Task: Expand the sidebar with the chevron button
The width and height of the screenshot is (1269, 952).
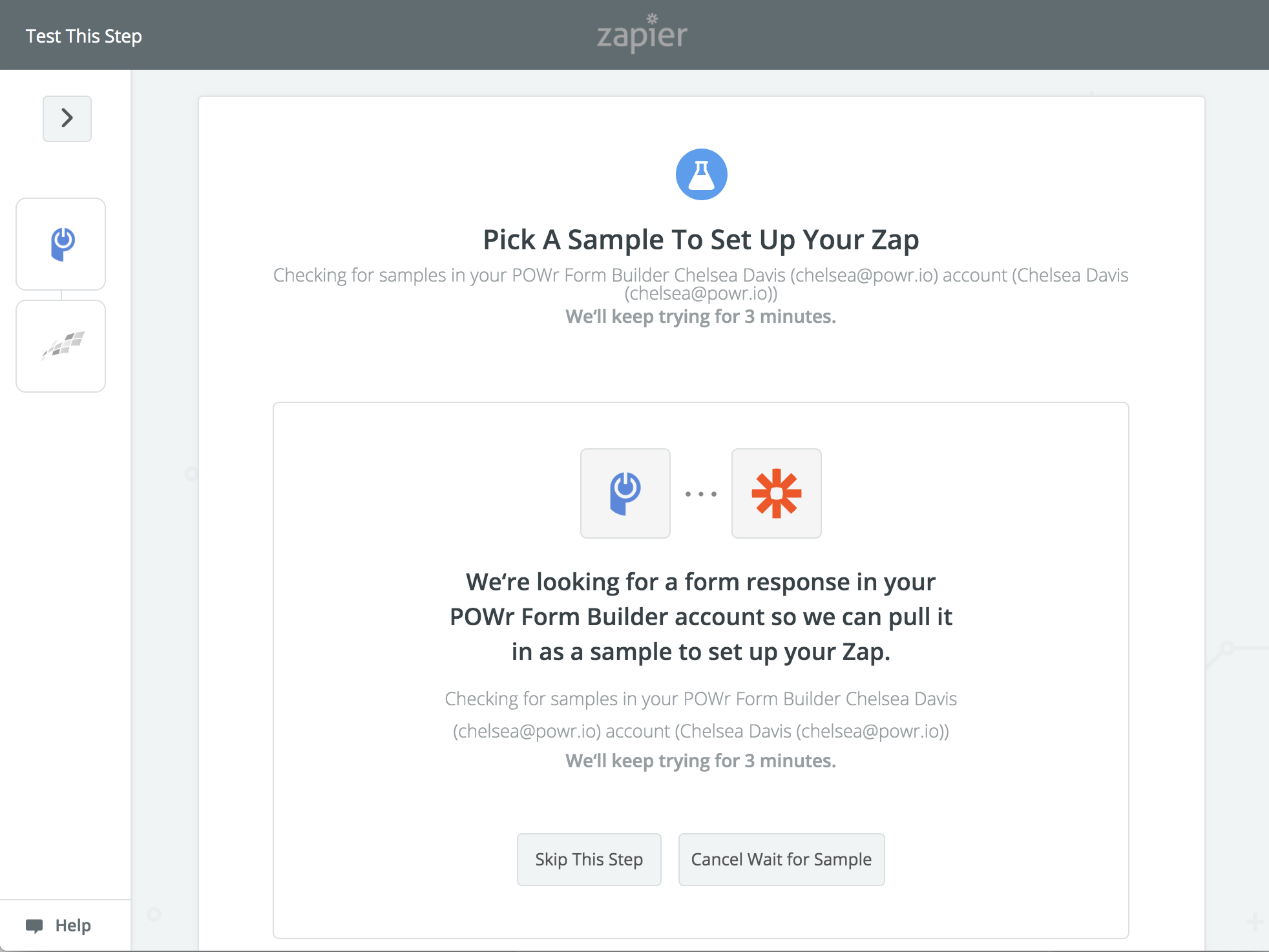Action: click(x=67, y=119)
